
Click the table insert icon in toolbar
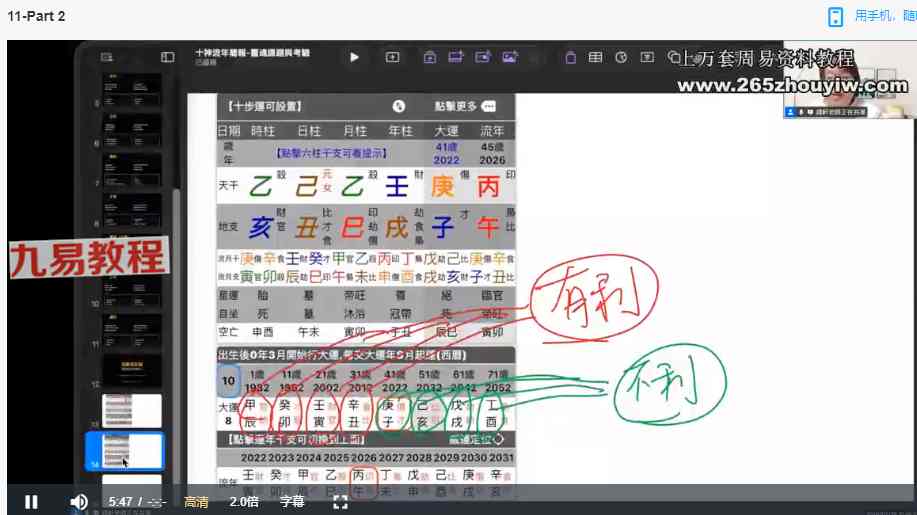595,57
